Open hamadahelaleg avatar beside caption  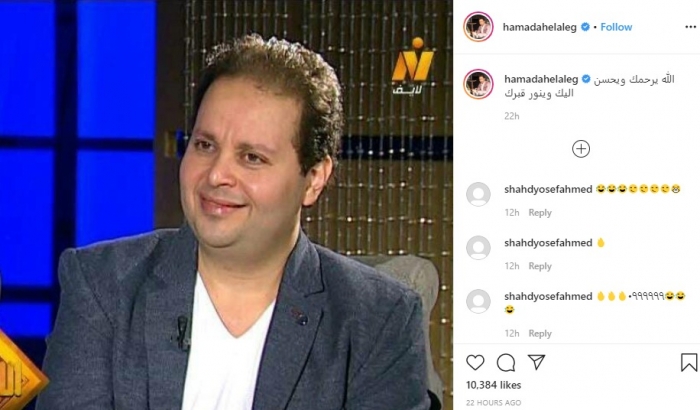478,84
